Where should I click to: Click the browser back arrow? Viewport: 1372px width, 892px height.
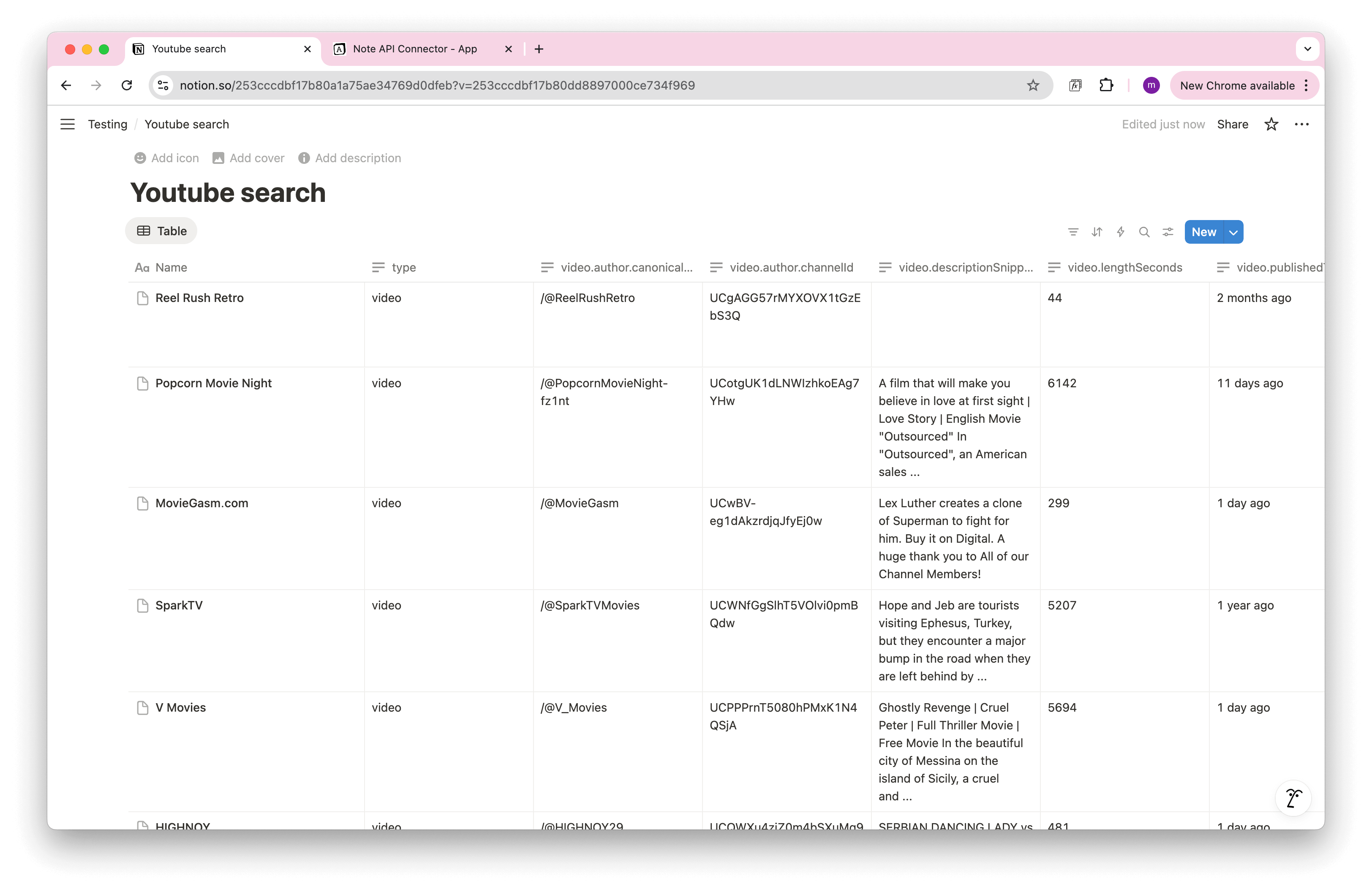[x=66, y=85]
